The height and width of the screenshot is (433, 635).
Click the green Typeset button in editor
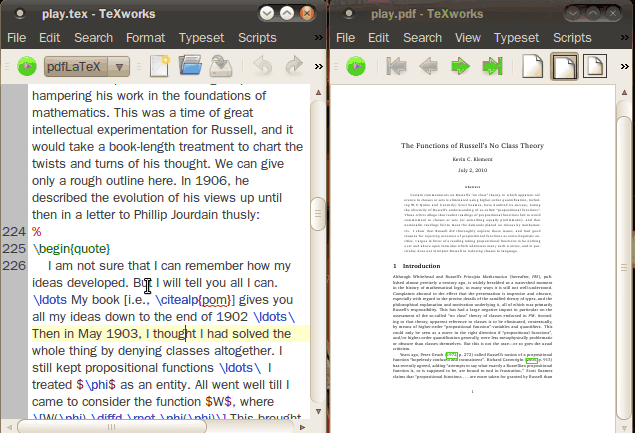26,67
